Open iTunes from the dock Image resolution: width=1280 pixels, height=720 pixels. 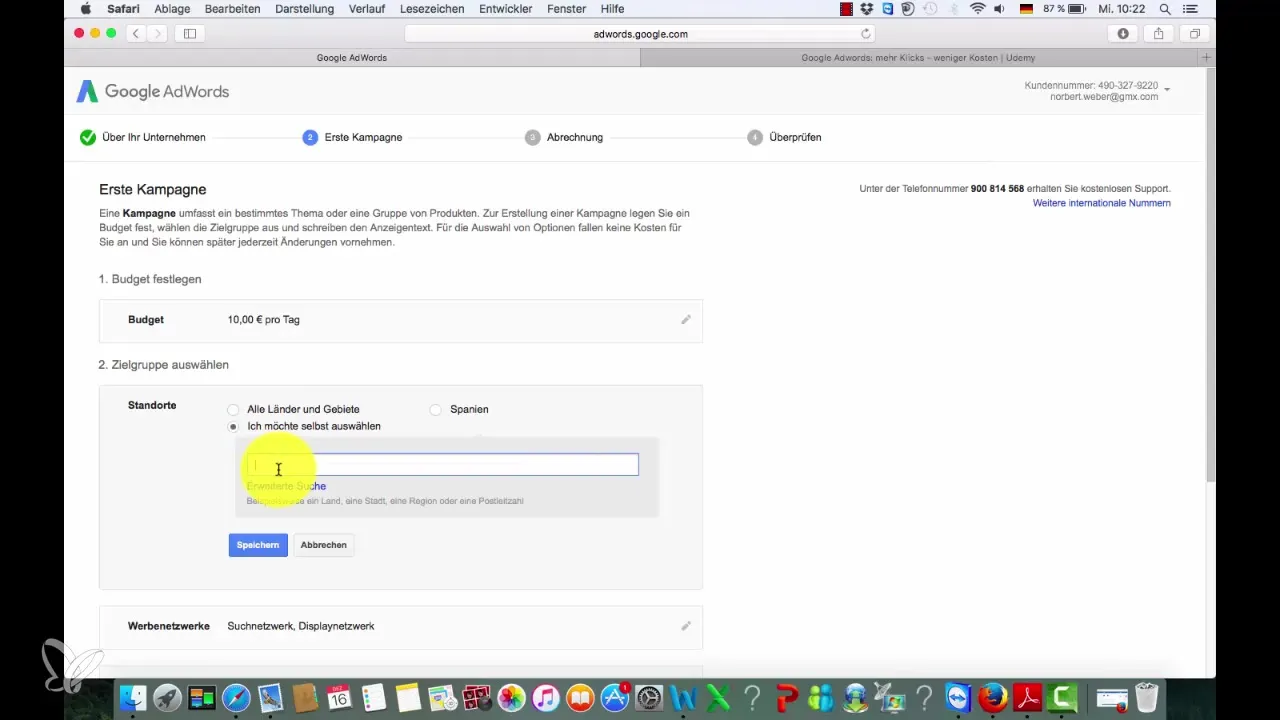point(546,697)
